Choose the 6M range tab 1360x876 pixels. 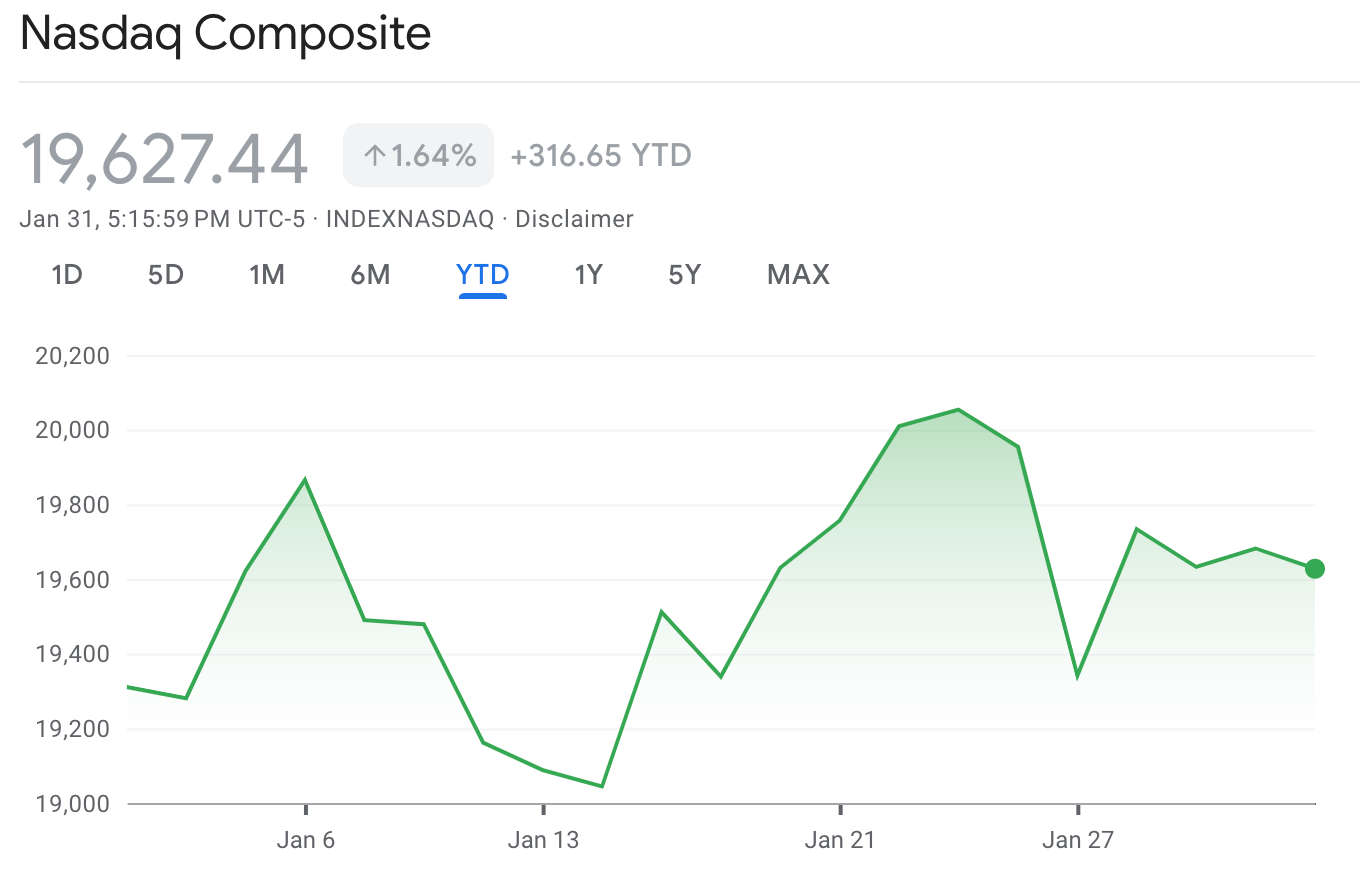pyautogui.click(x=370, y=274)
